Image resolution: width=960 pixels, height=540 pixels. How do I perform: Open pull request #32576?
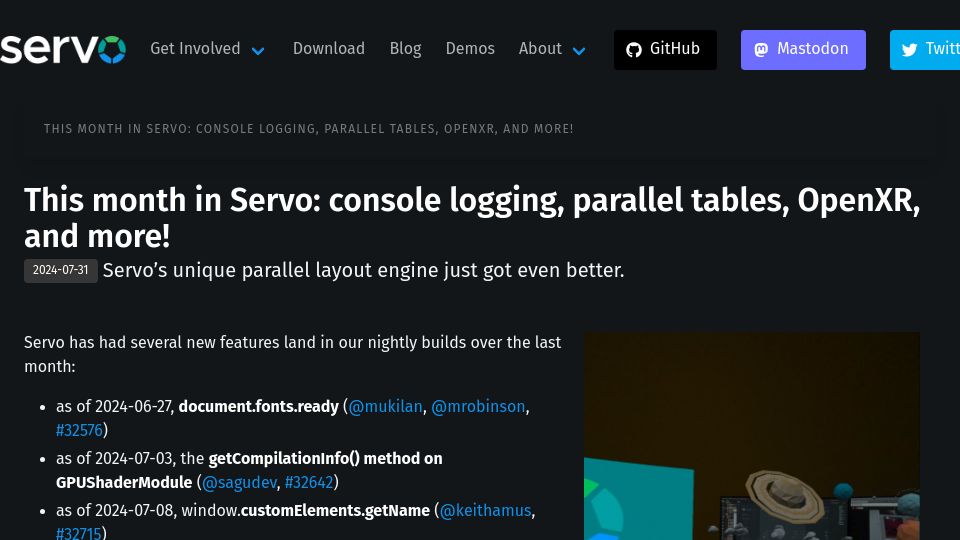pos(79,430)
